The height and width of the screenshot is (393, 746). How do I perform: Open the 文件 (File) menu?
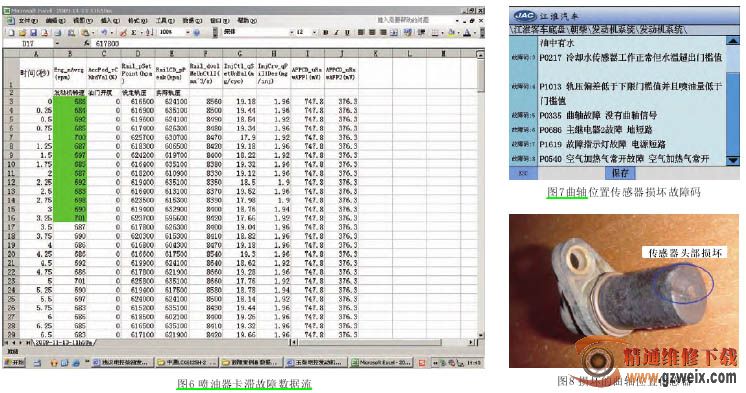(28, 21)
